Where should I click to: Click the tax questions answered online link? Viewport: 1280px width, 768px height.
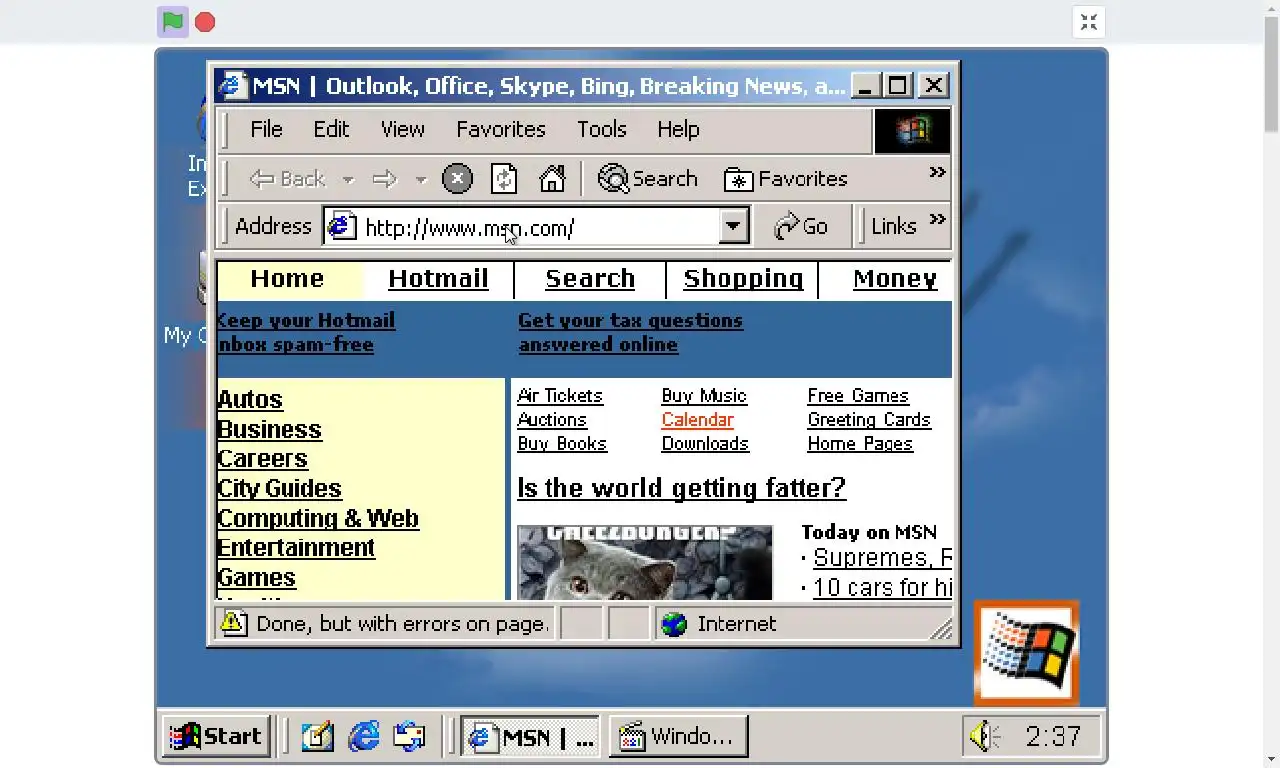630,333
